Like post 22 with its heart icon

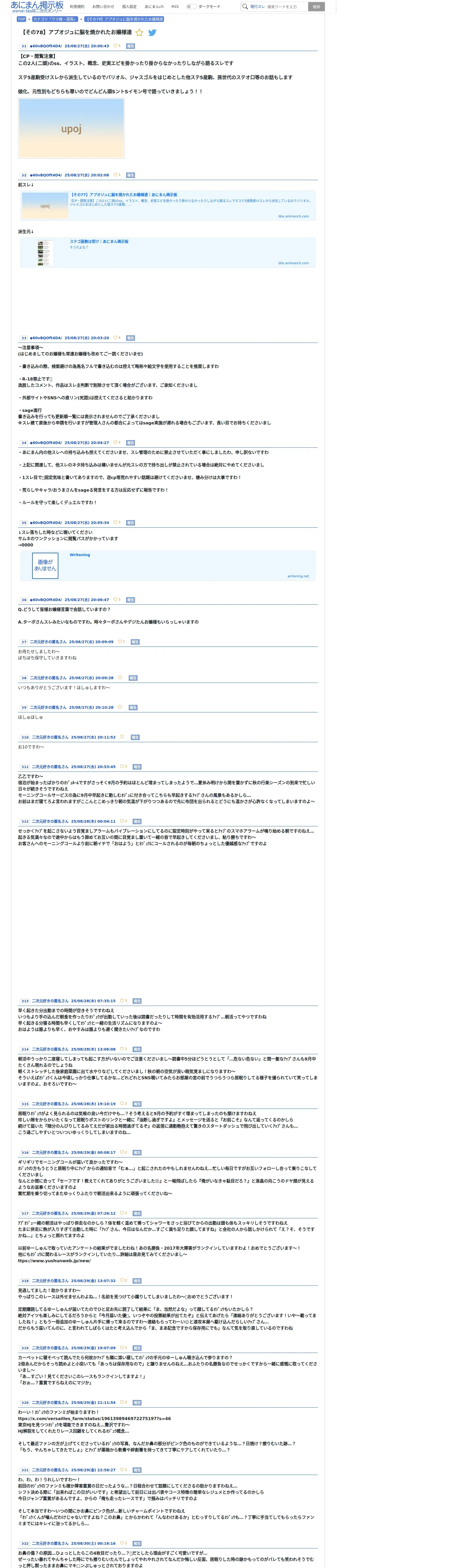122,1543
